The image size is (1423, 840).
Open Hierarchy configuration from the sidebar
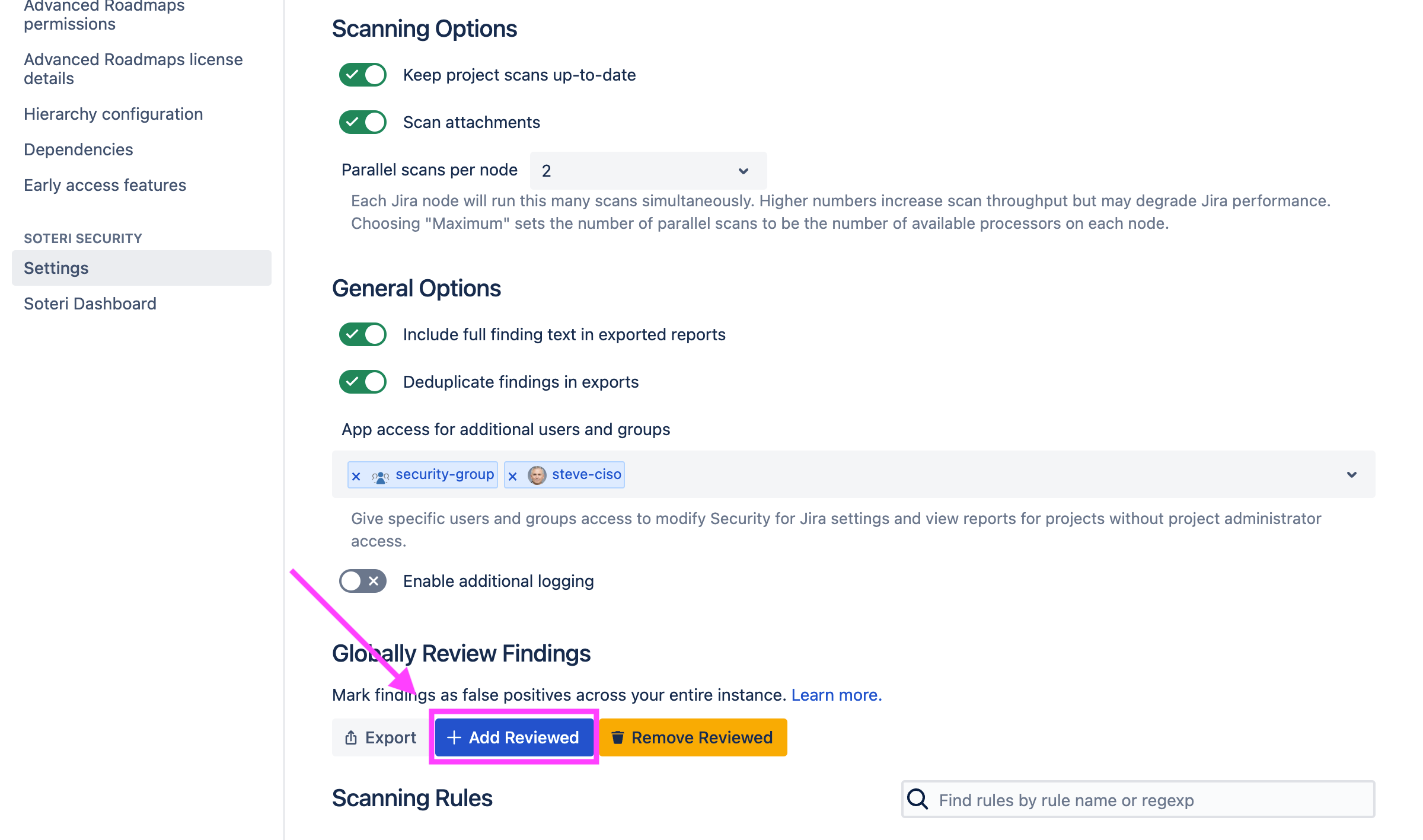[x=113, y=114]
